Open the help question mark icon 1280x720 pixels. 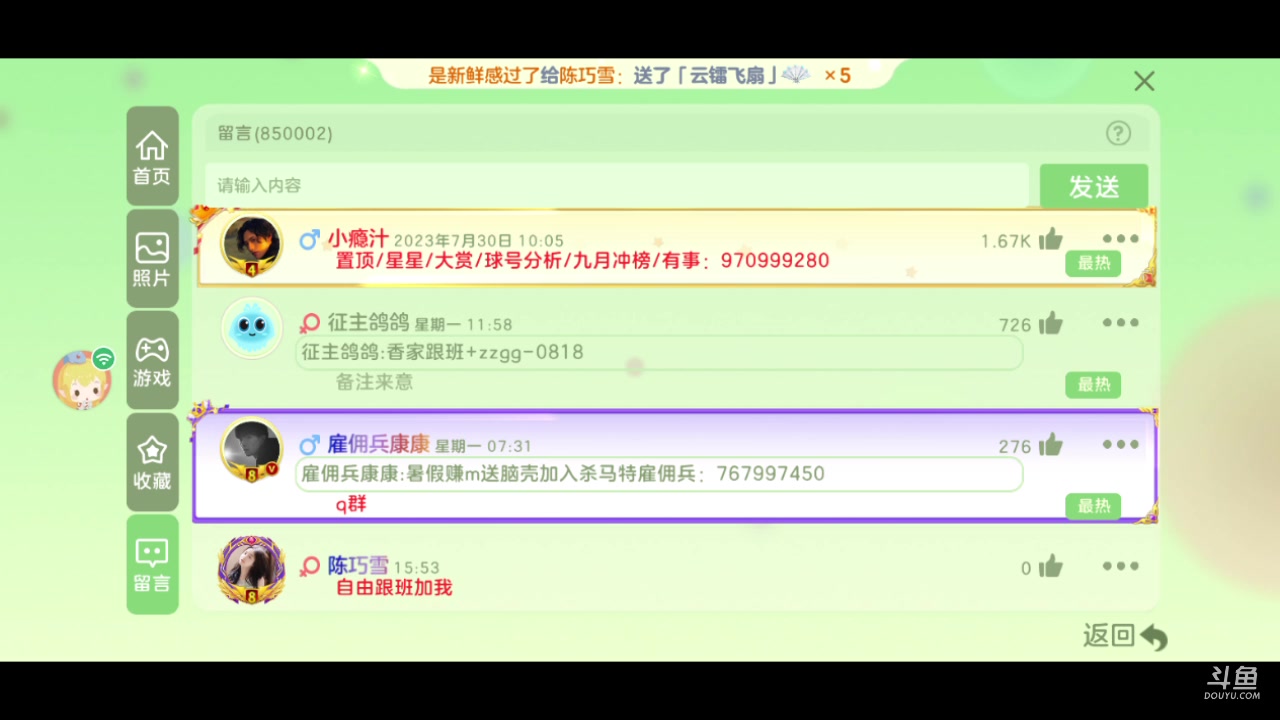[1118, 133]
